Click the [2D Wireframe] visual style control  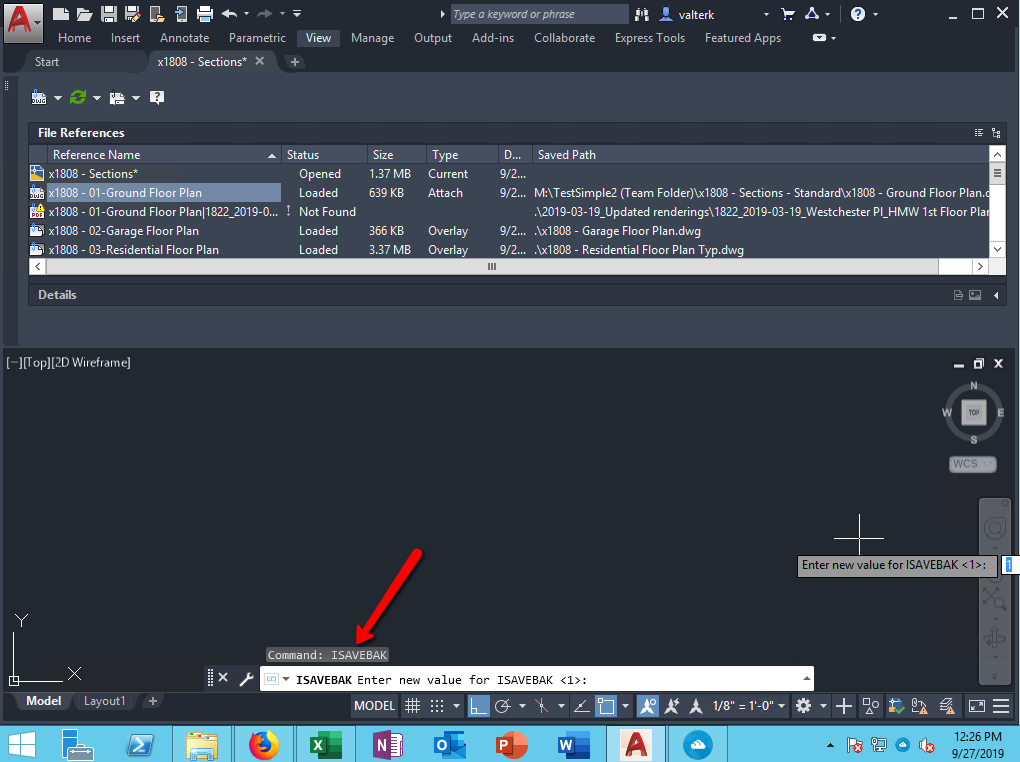click(x=90, y=362)
